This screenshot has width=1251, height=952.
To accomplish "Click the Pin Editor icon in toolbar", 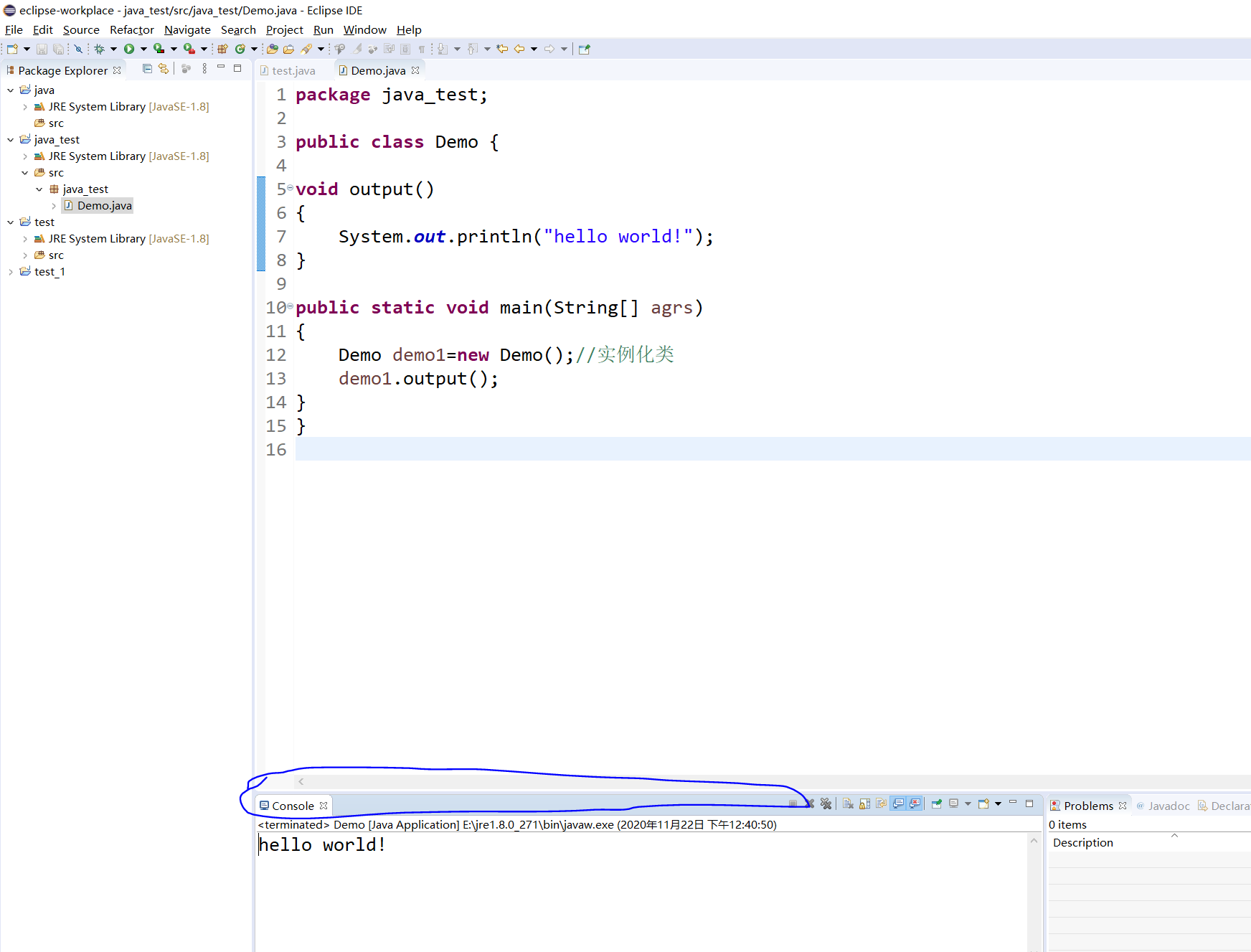I will (584, 49).
